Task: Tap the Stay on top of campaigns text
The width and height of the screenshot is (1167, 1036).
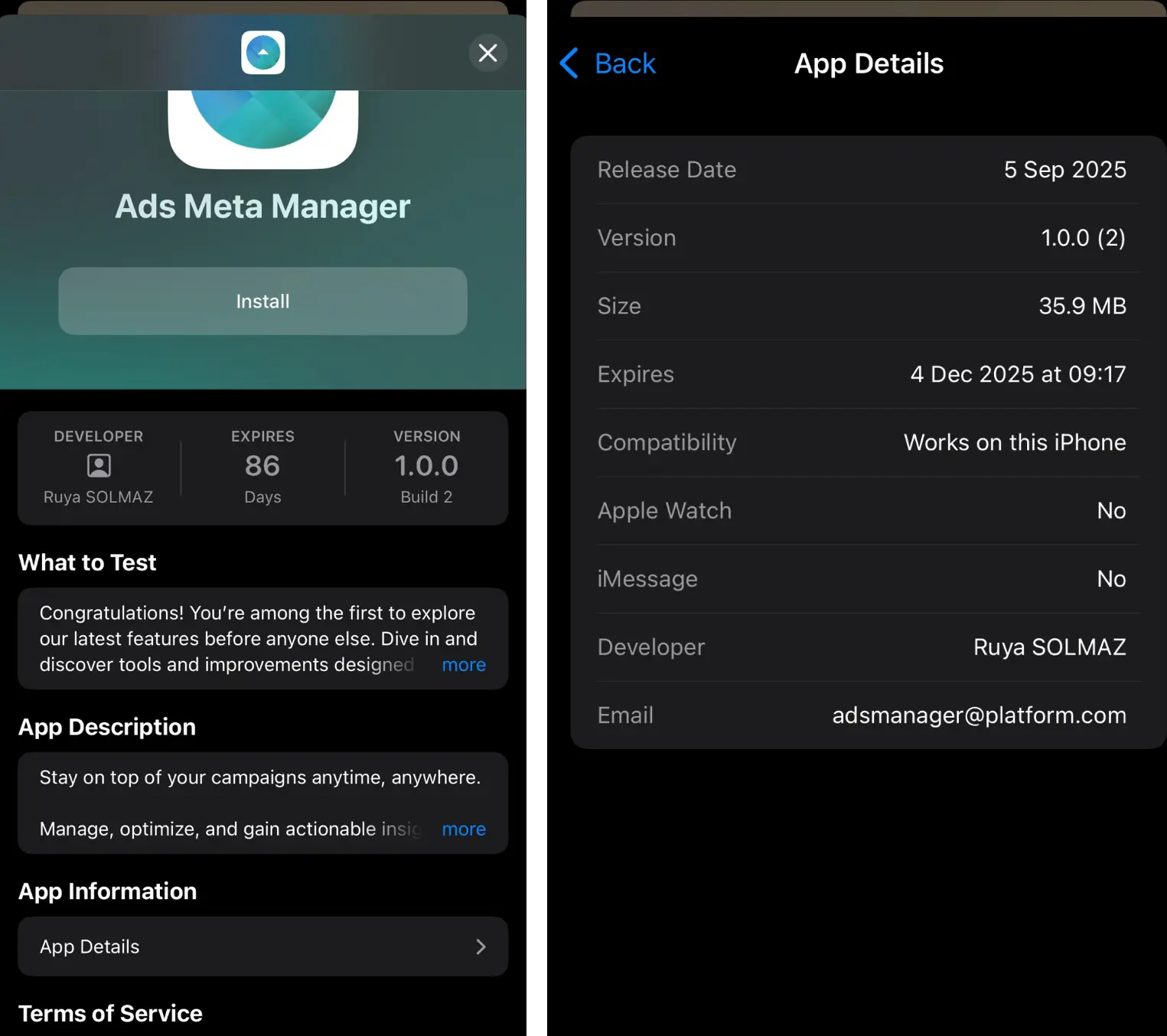Action: point(260,777)
